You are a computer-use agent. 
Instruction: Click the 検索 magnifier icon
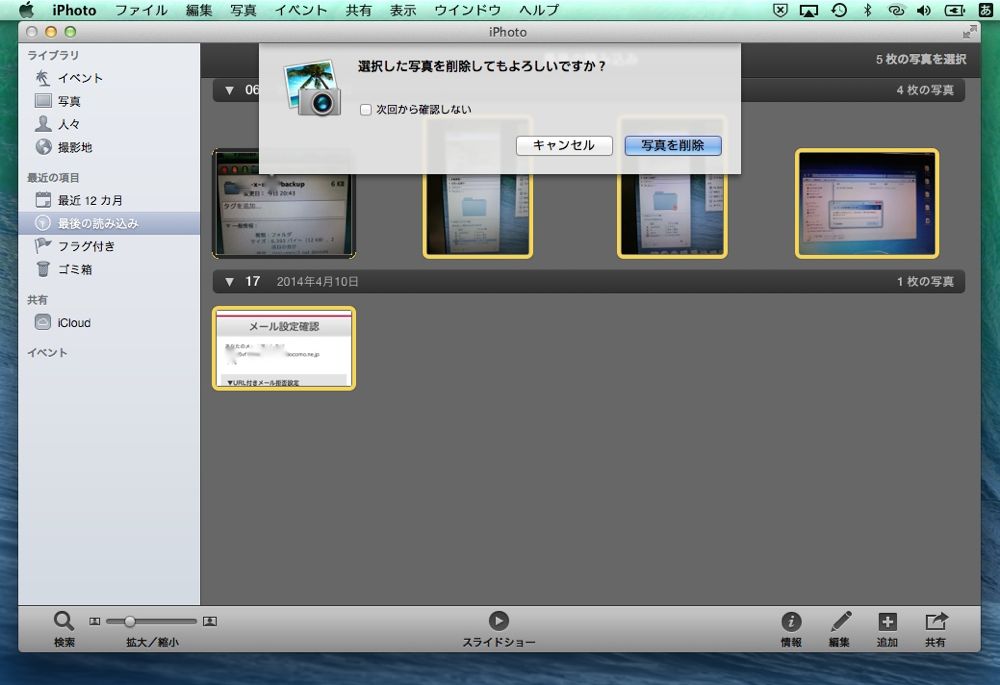63,621
